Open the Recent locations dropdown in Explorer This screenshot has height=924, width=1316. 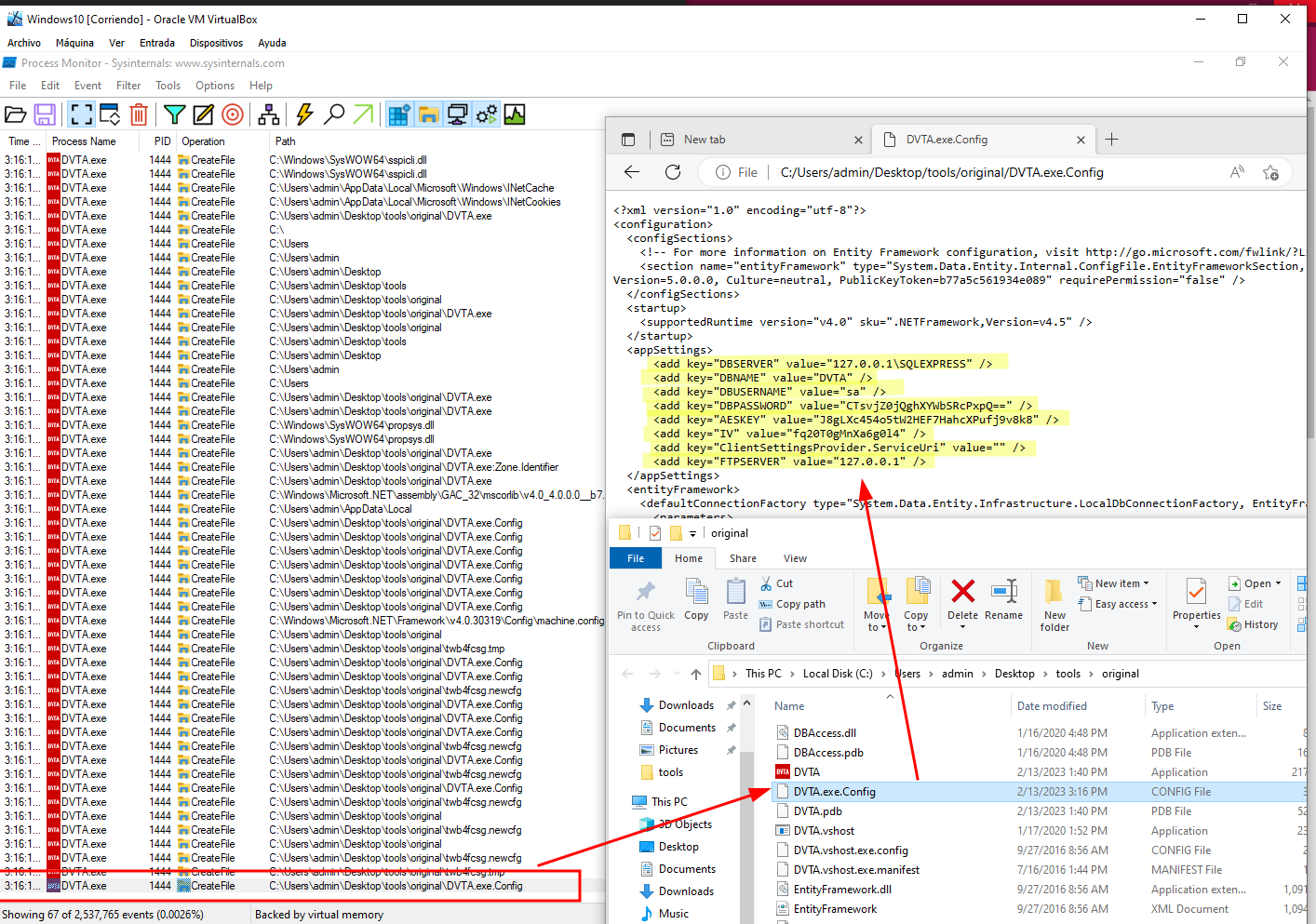(676, 674)
